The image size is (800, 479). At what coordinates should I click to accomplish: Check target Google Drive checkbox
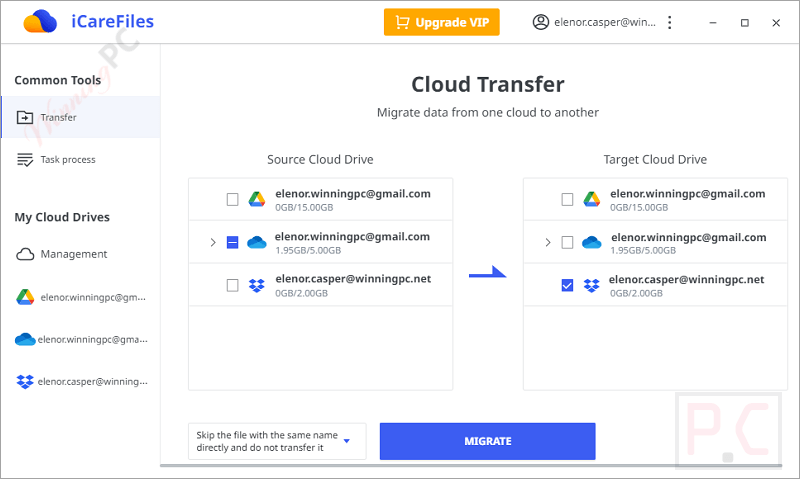tap(567, 199)
